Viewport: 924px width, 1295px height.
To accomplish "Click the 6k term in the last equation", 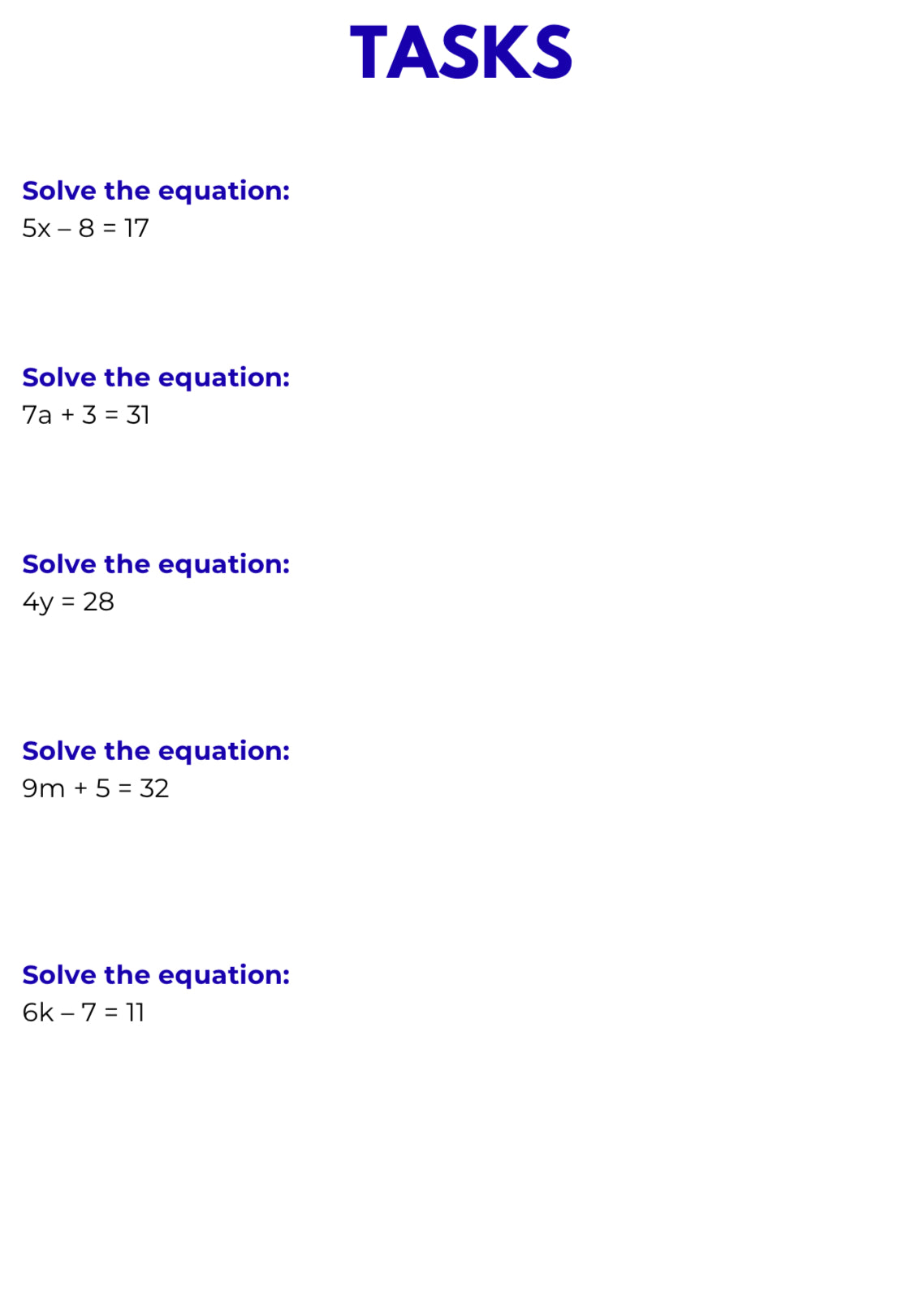I will tap(37, 1012).
